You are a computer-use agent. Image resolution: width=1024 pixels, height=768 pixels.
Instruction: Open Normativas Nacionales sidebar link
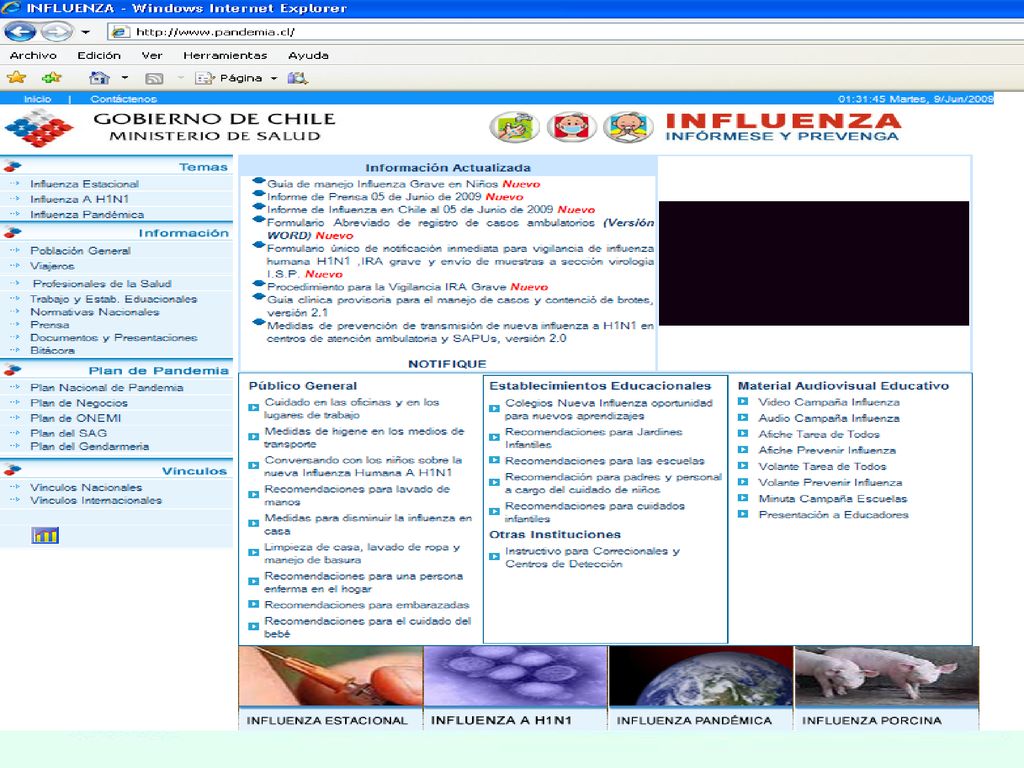95,312
